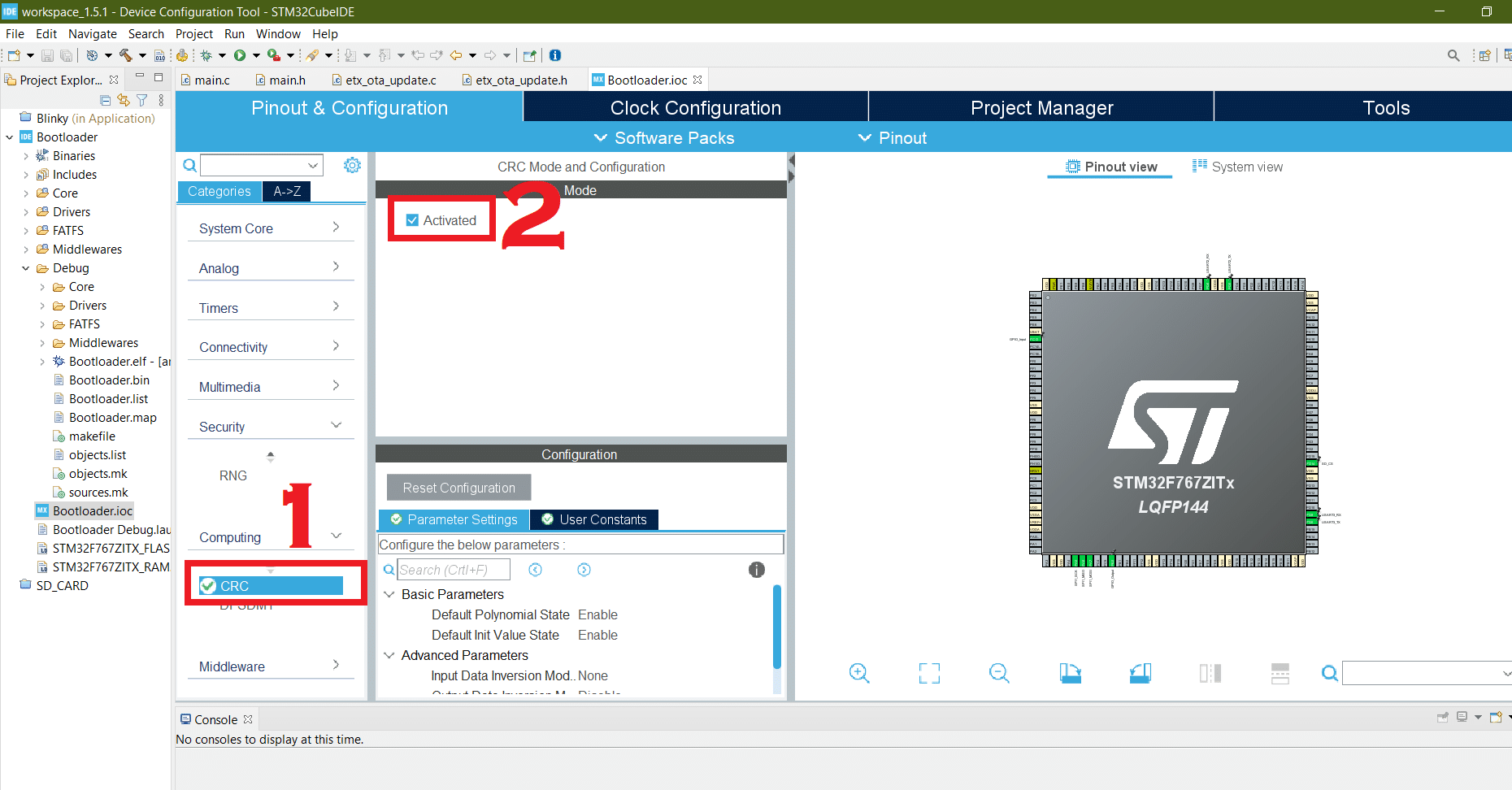The width and height of the screenshot is (1512, 790).
Task: Click the New file toolbar icon
Action: [14, 55]
